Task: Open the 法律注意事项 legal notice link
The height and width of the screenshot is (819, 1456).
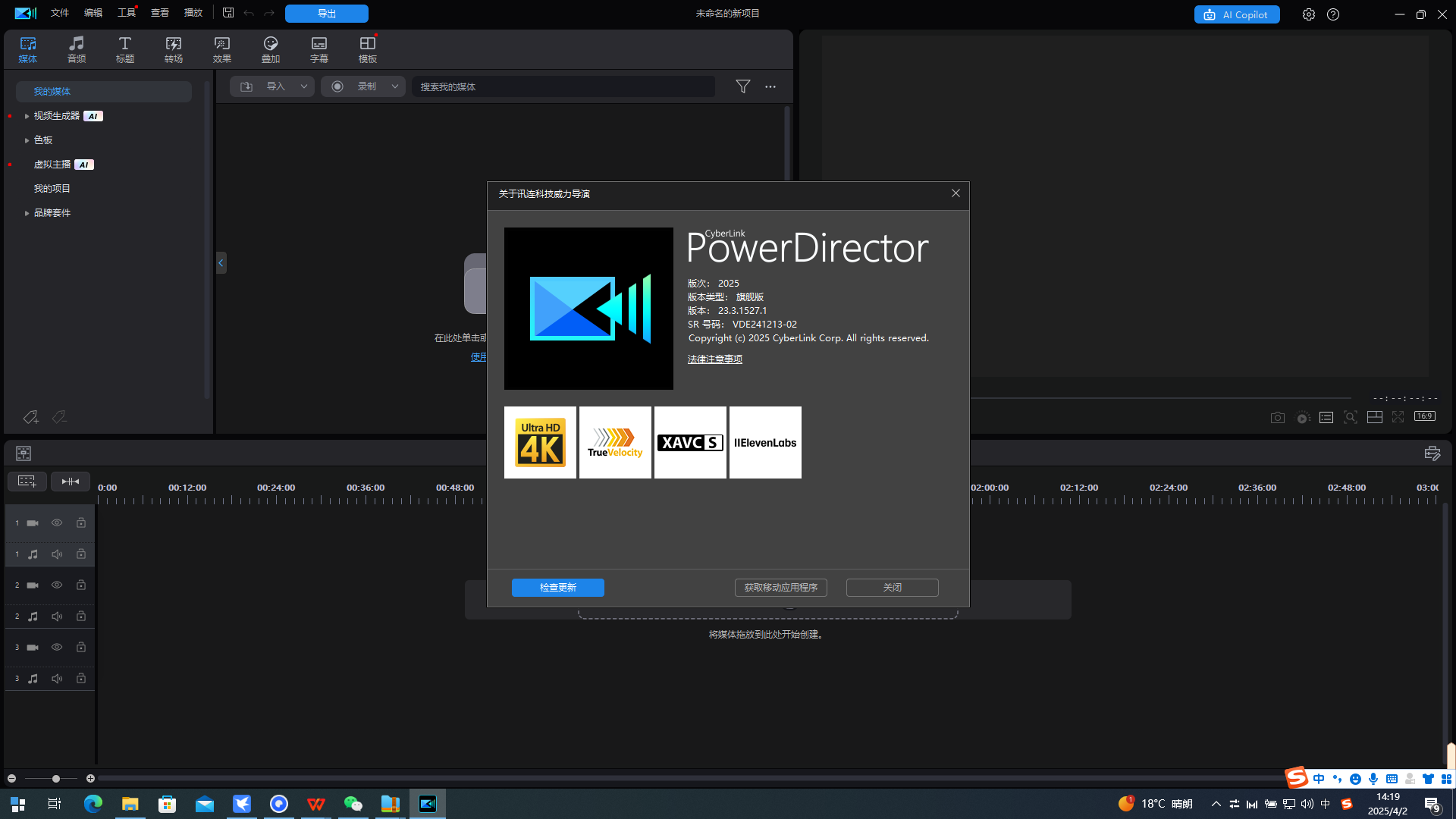Action: [x=715, y=359]
